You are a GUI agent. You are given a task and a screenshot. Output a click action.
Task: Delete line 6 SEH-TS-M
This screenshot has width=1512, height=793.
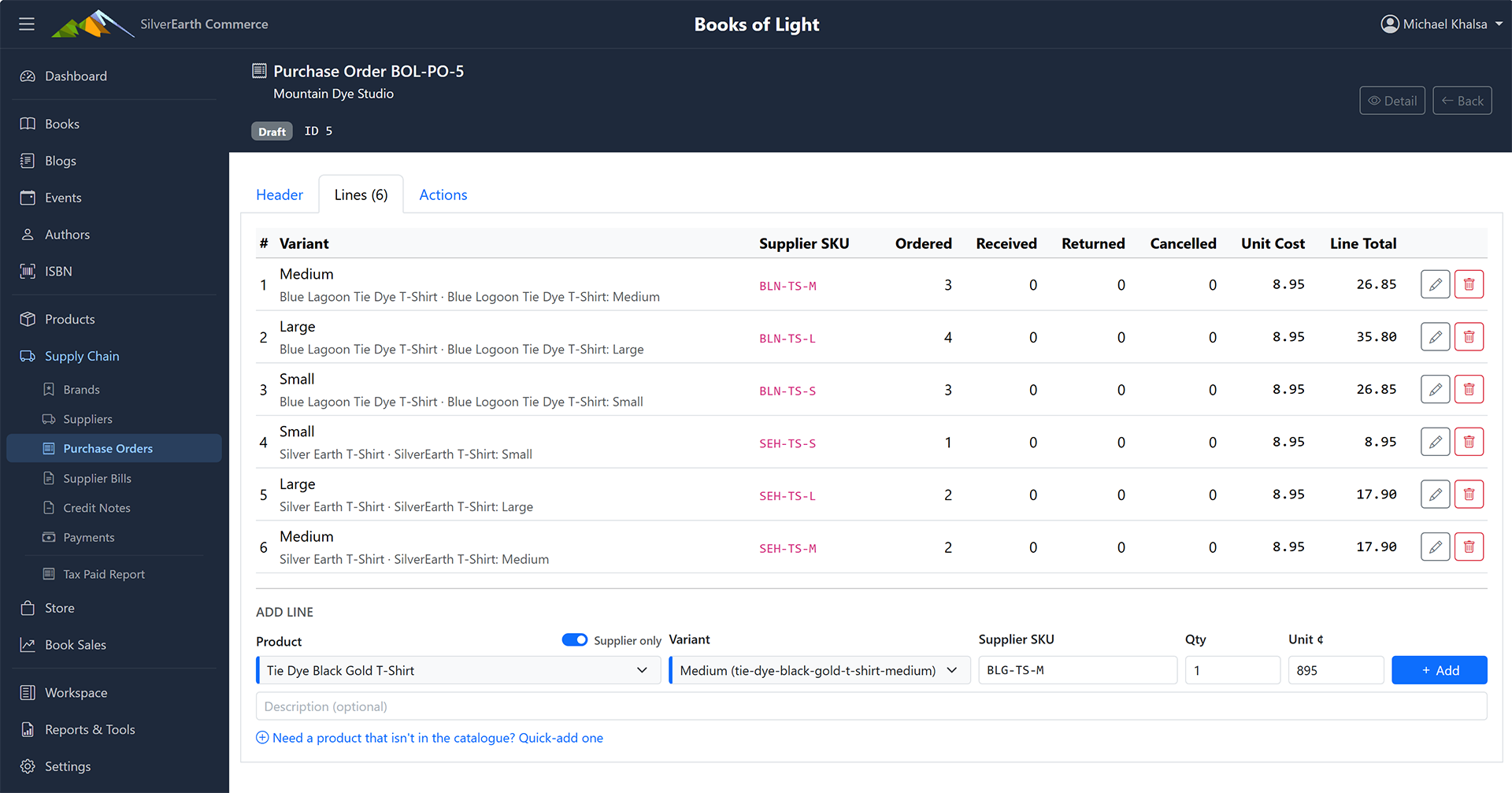(1469, 547)
